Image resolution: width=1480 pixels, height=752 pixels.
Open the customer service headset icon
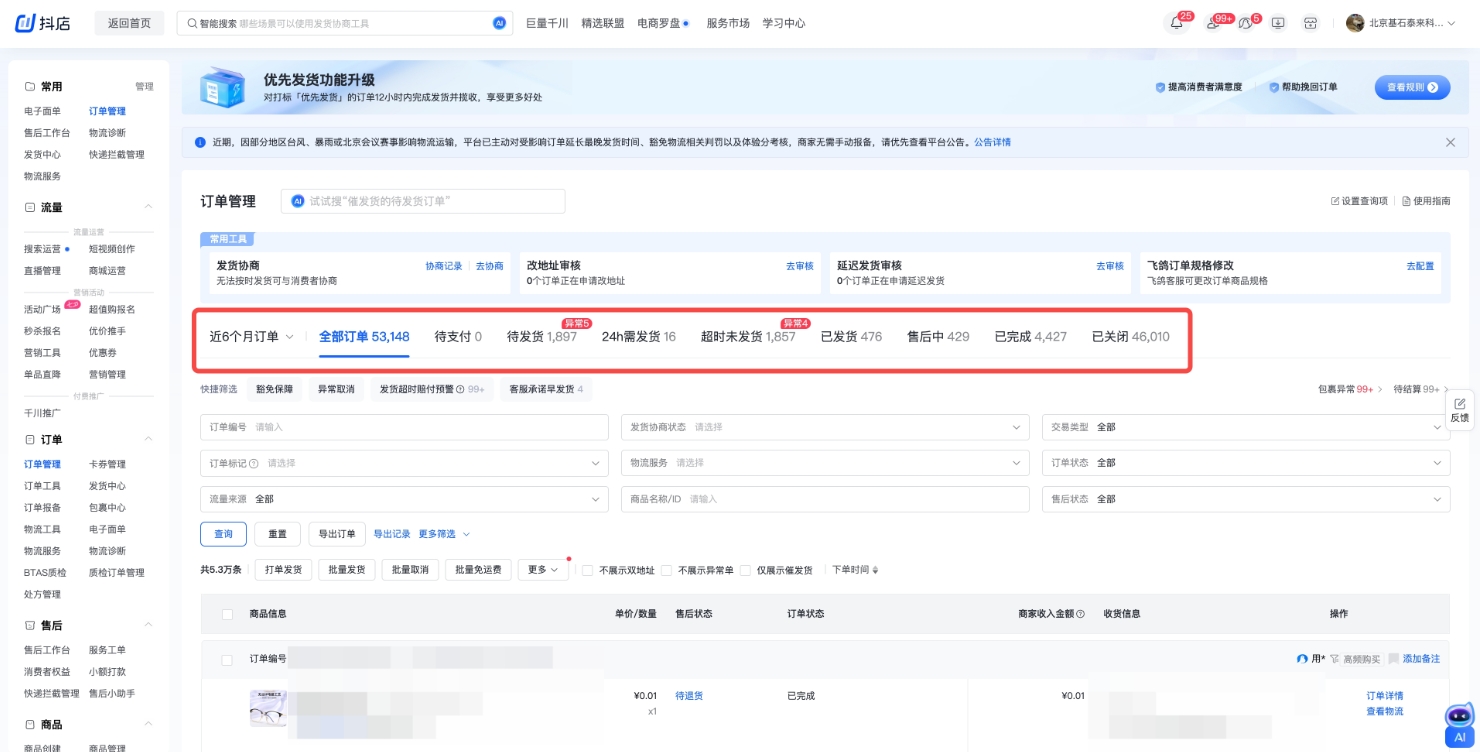pos(1244,23)
